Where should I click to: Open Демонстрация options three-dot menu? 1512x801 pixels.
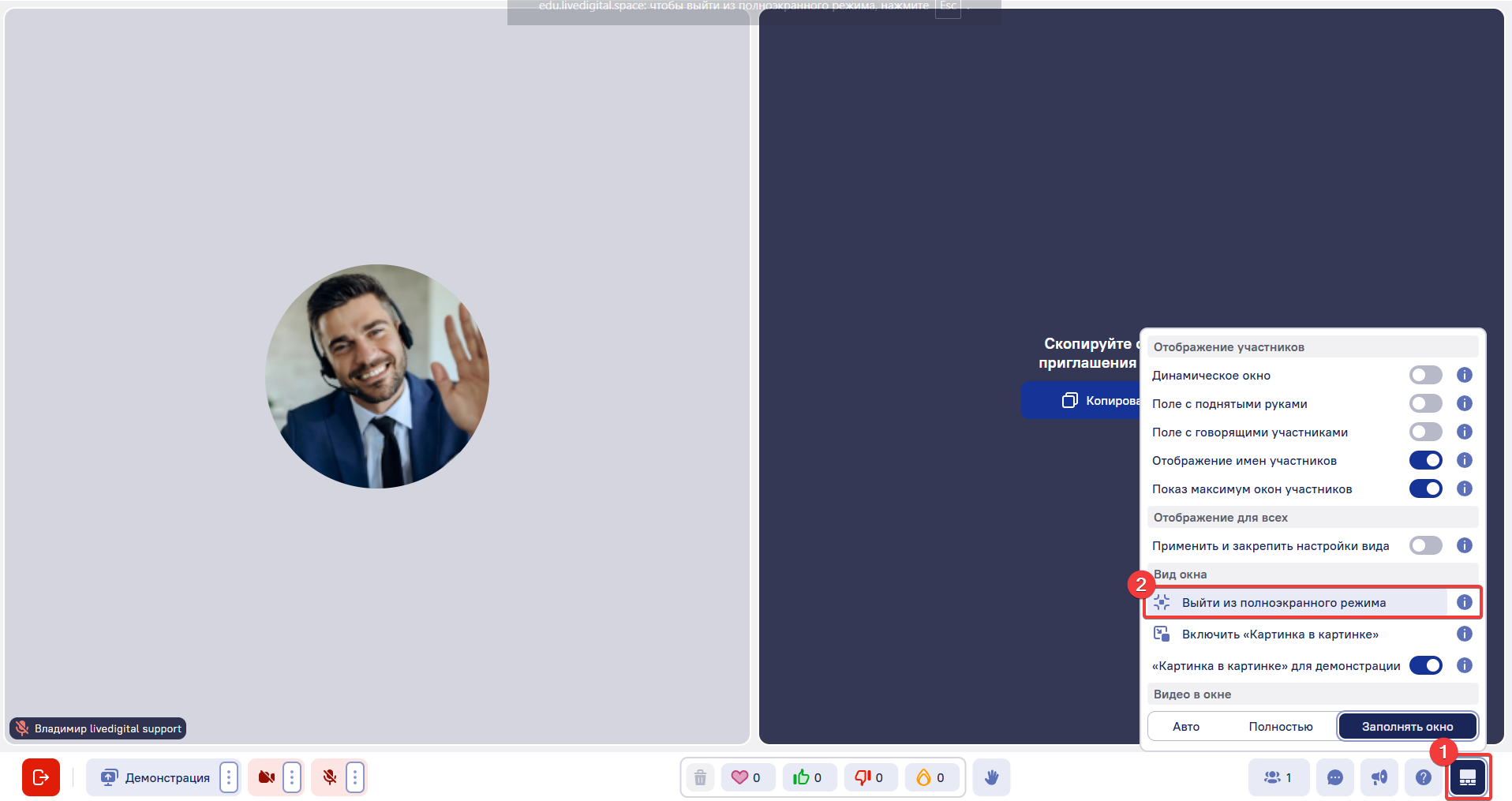point(229,777)
